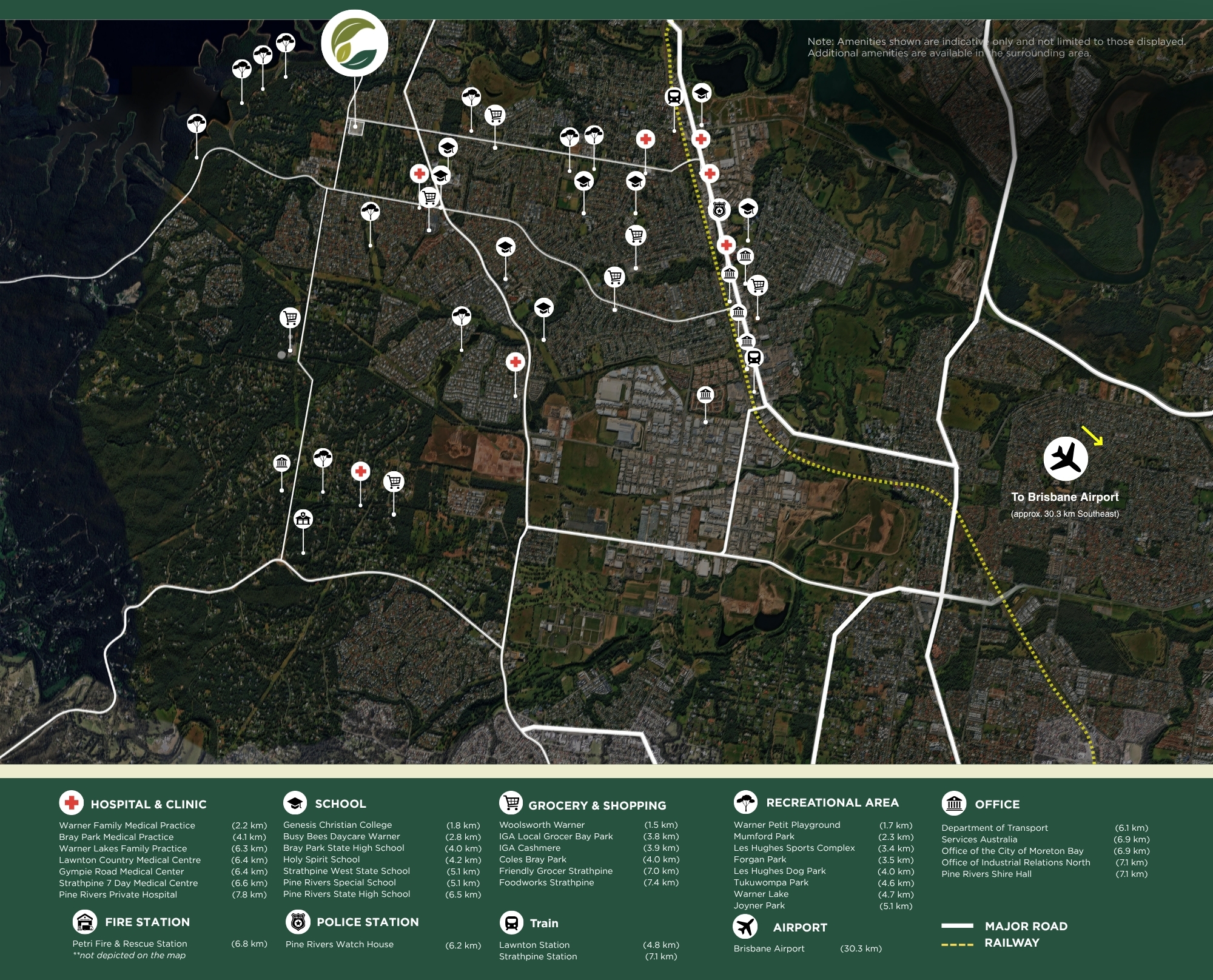The height and width of the screenshot is (980, 1213).
Task: Click the fire station marker on the map
Action: point(303,519)
